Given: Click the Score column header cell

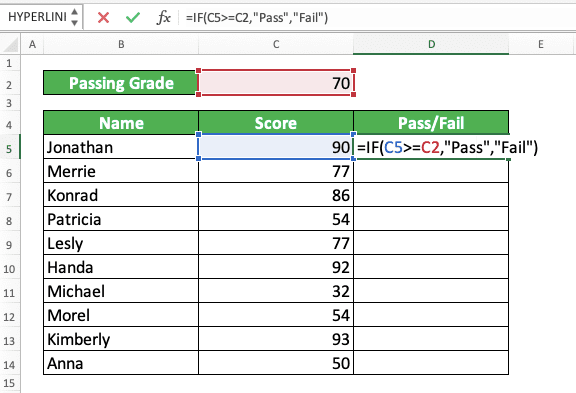Looking at the screenshot, I should [x=276, y=123].
